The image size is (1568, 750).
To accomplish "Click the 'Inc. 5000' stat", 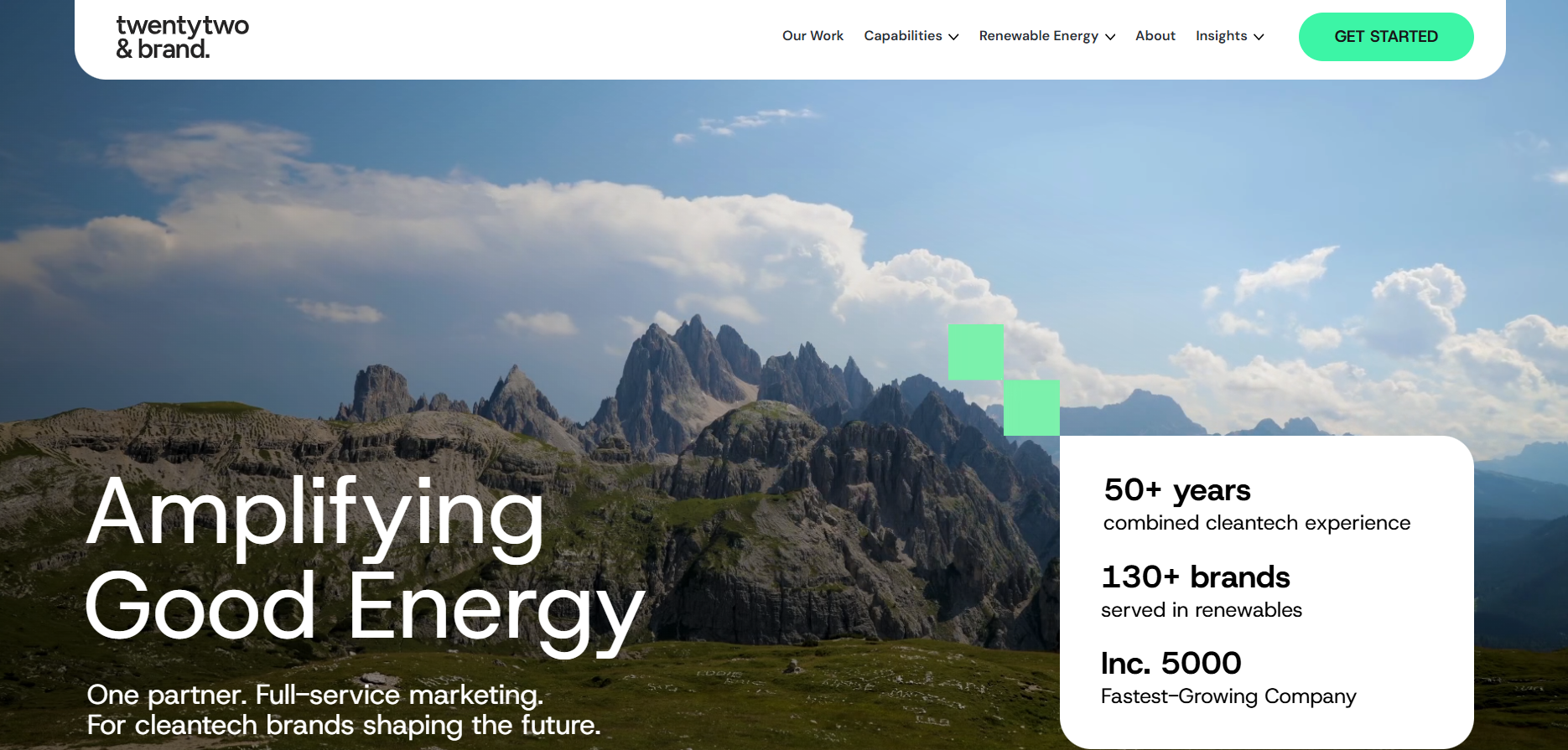I will point(1171,663).
